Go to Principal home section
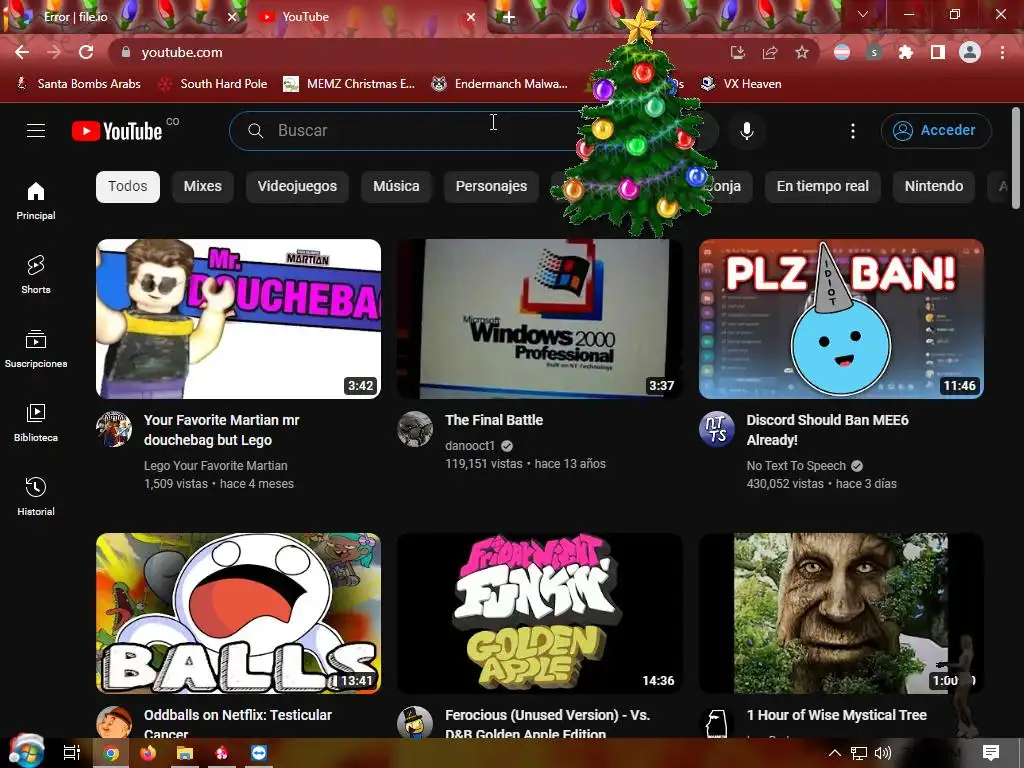The width and height of the screenshot is (1024, 768). click(x=36, y=200)
